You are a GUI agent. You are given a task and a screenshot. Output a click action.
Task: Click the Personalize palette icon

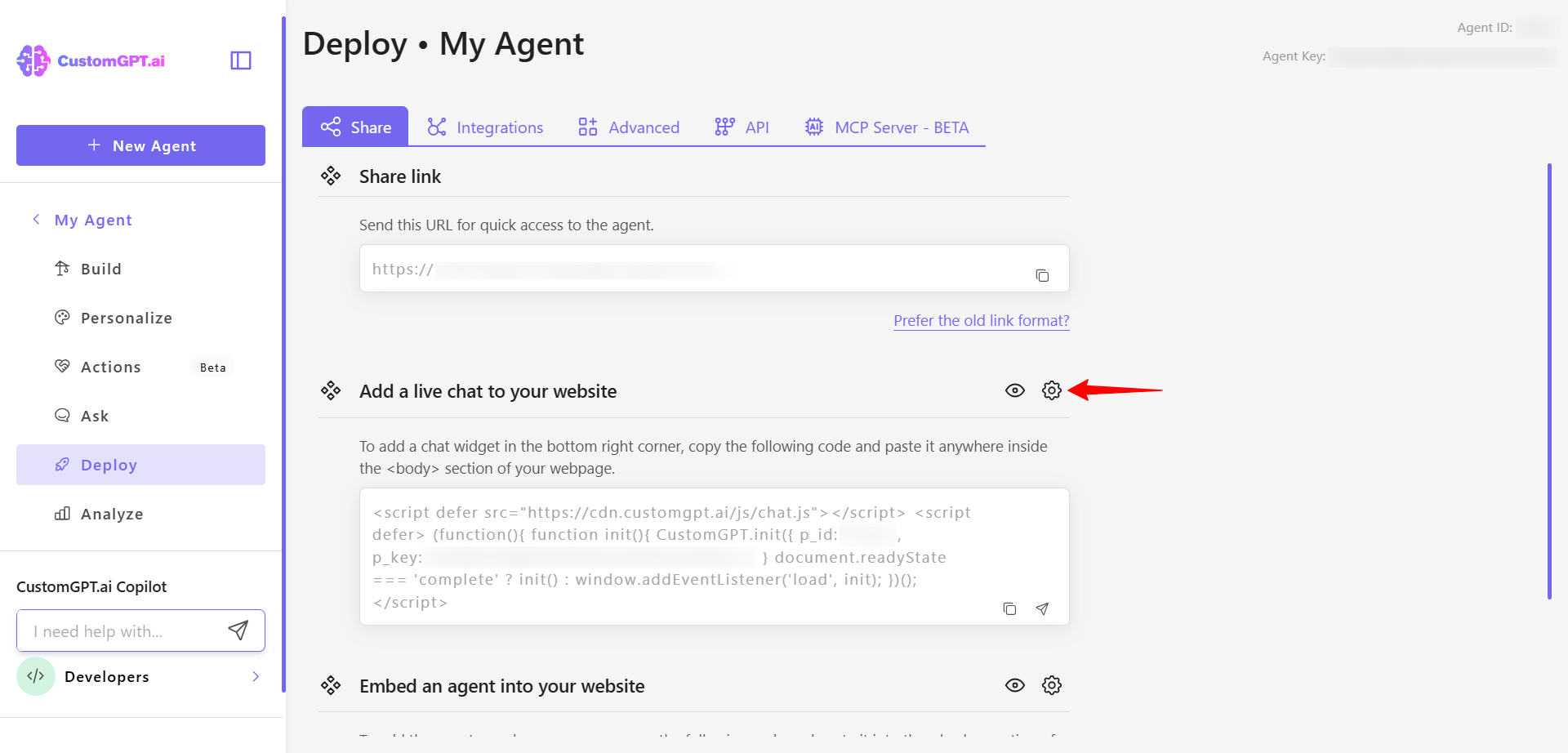(62, 317)
